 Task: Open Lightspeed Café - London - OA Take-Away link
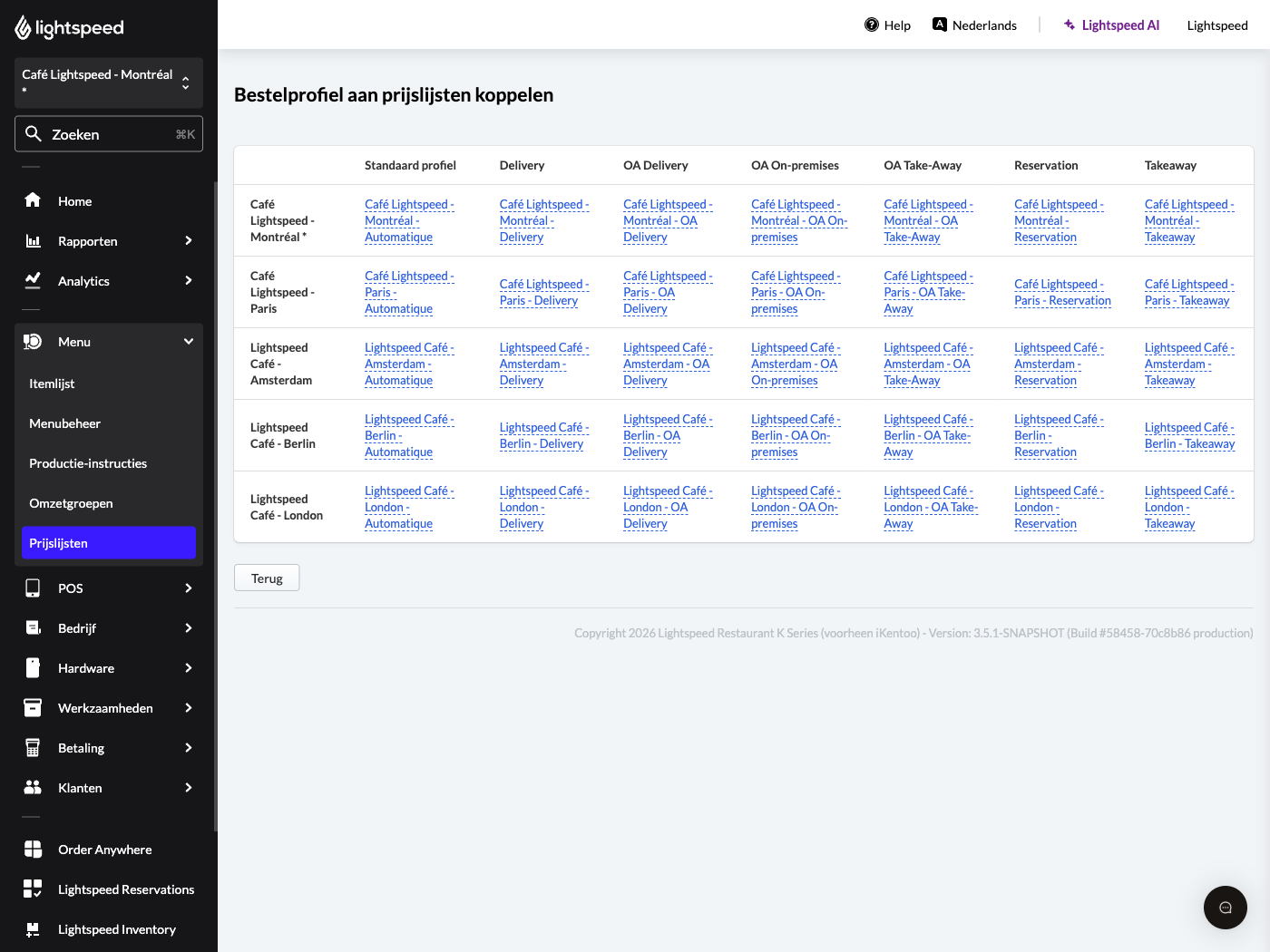point(931,507)
